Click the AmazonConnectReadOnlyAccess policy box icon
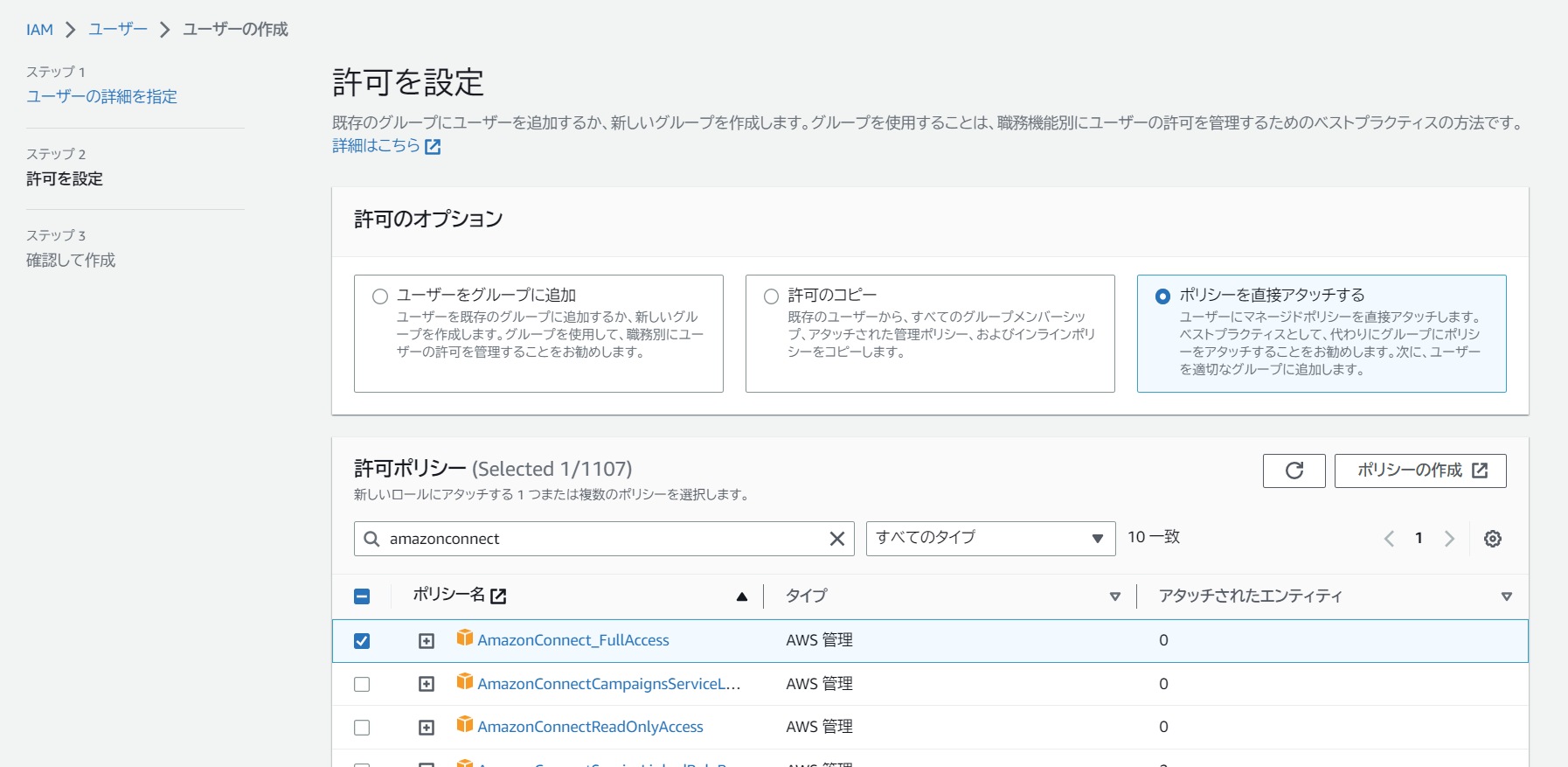1568x767 pixels. click(x=465, y=724)
